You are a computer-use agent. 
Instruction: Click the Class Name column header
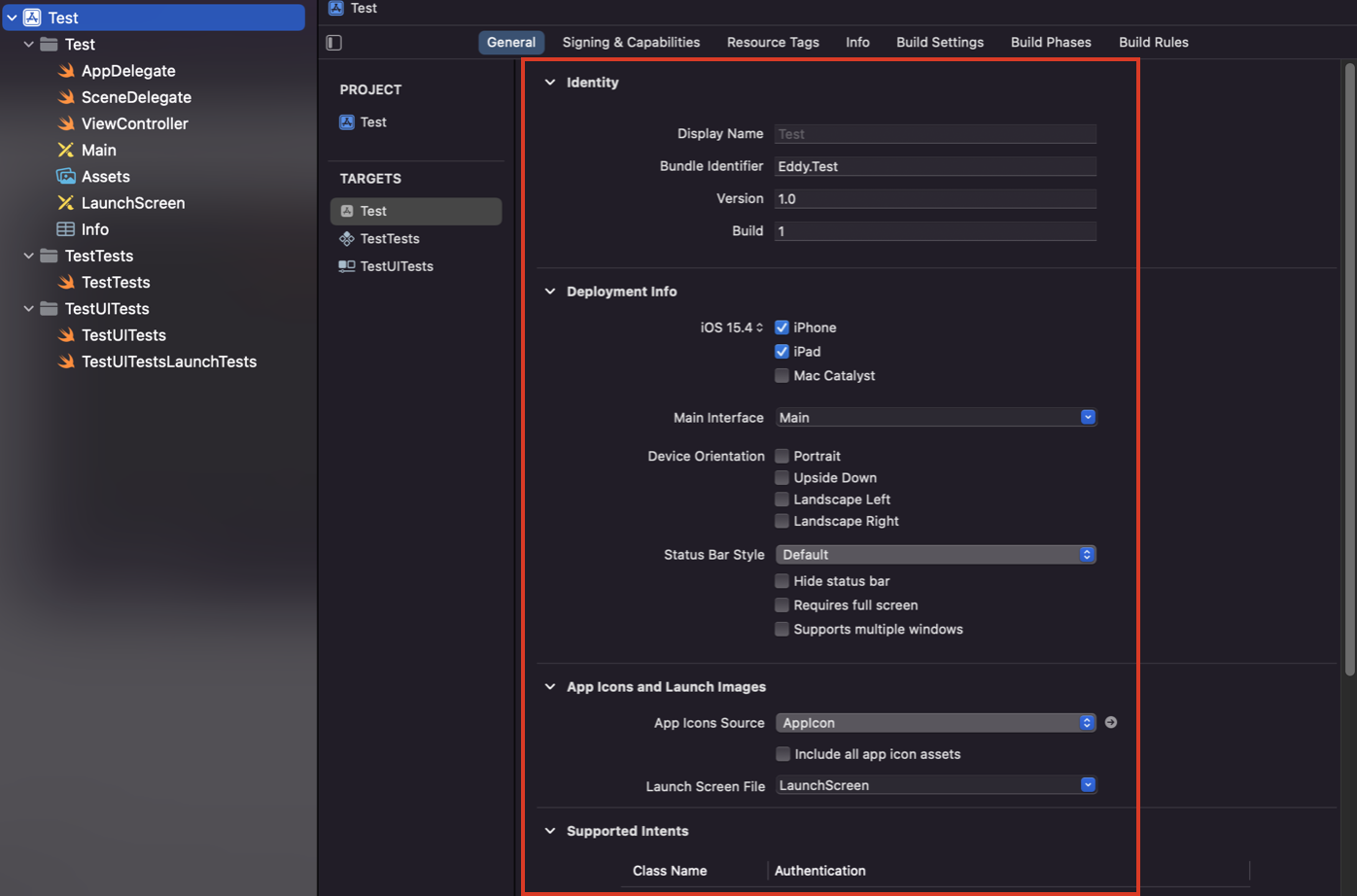point(670,871)
